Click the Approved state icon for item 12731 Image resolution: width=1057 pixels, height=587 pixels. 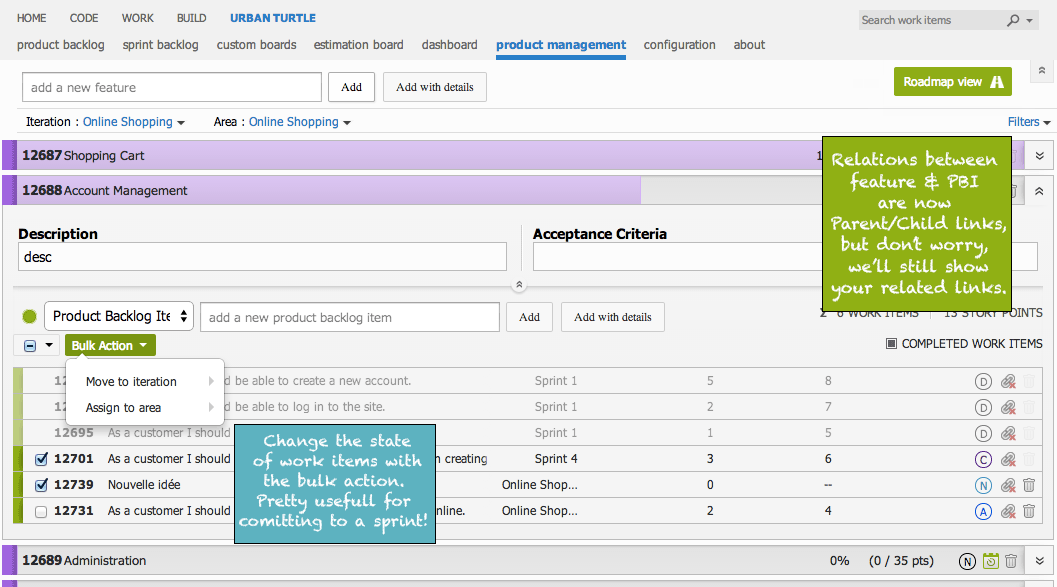(984, 511)
